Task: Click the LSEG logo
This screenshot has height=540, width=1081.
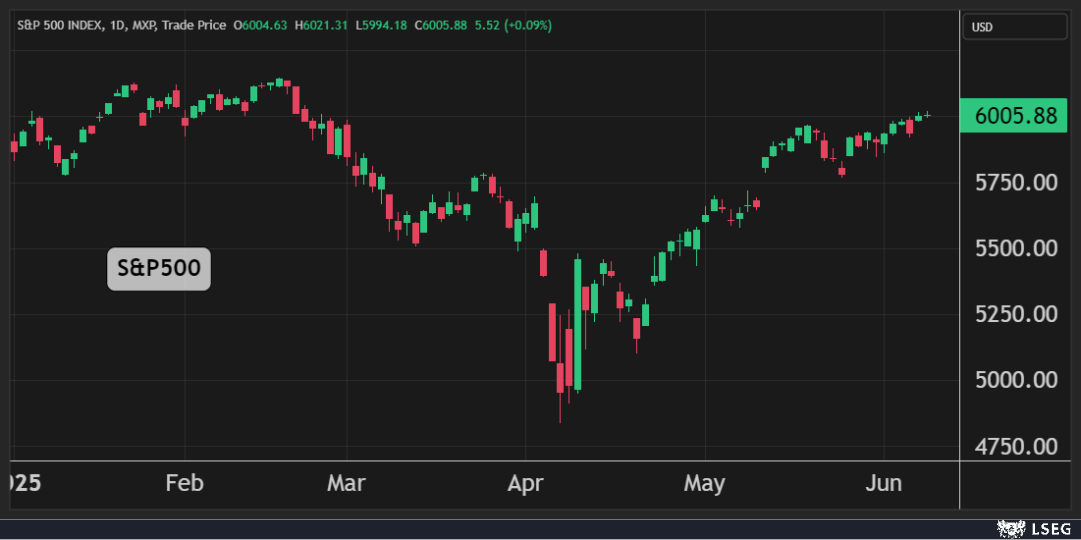Action: 1037,527
